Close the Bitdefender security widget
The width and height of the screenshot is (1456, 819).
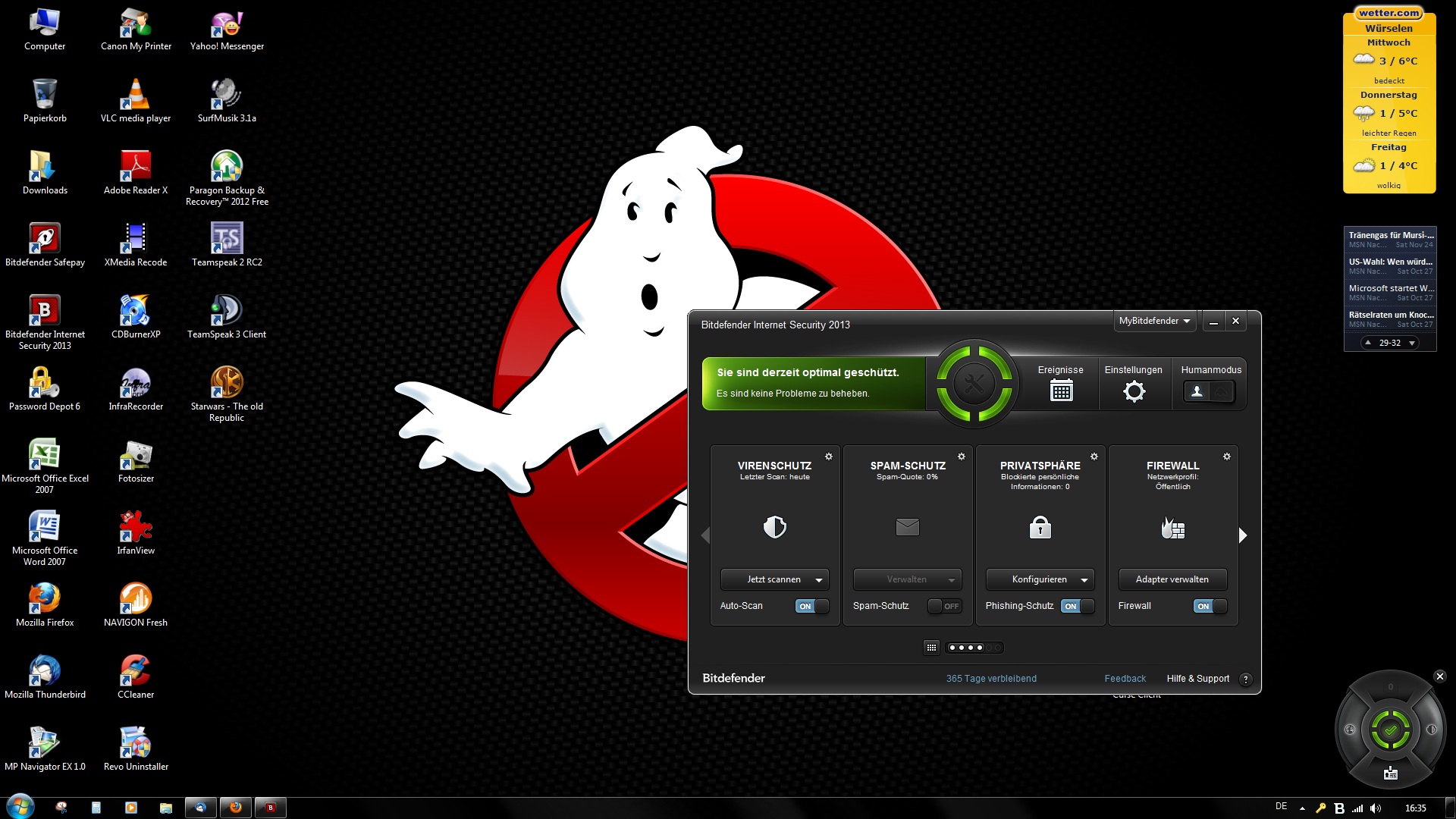click(1439, 676)
